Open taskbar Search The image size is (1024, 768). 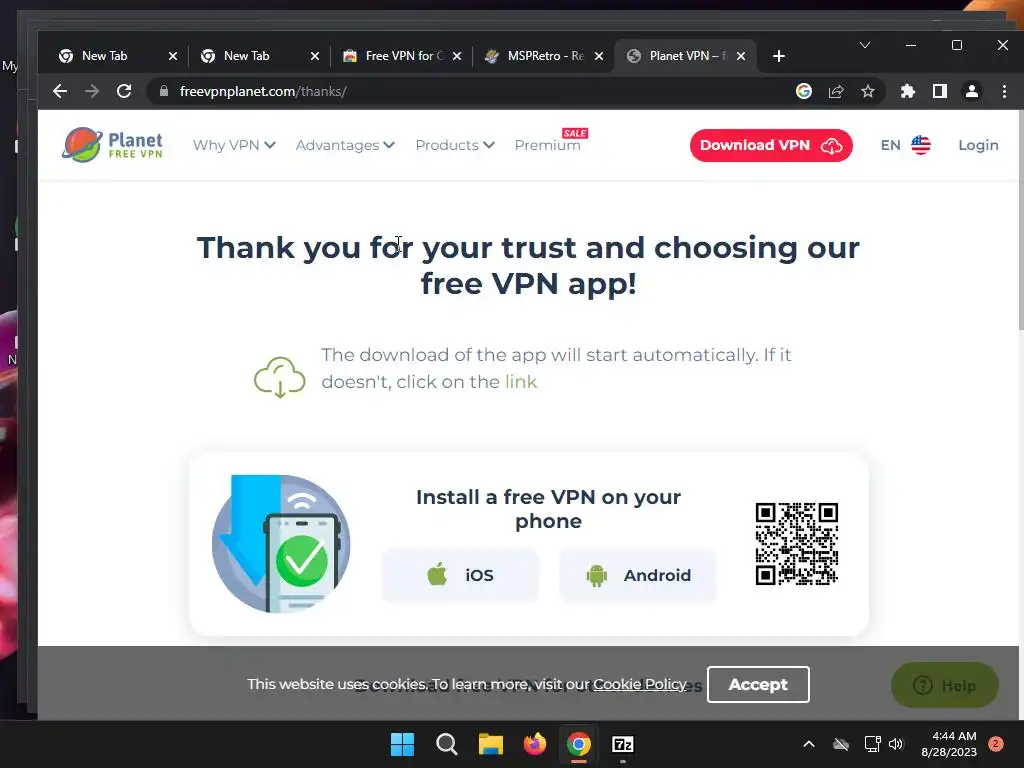447,744
